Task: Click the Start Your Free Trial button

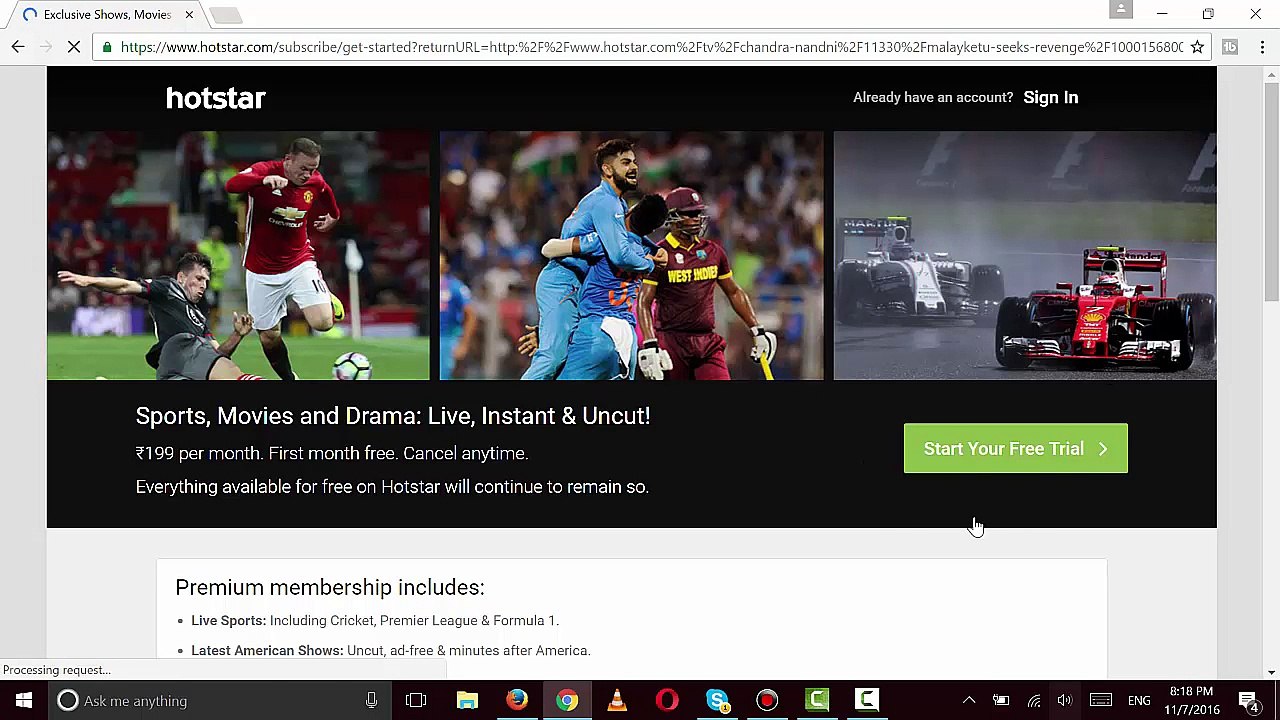Action: [1016, 449]
